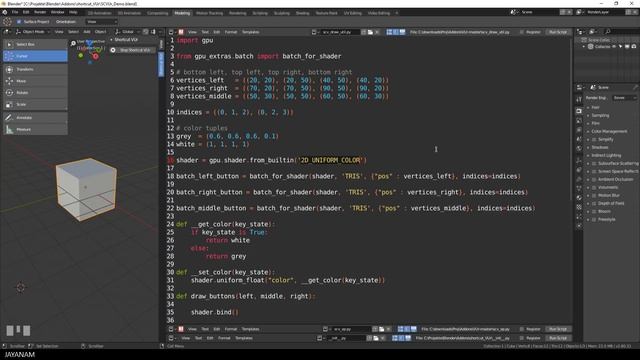
Task: Open the Global transform orientation dropdown
Action: pos(127,32)
